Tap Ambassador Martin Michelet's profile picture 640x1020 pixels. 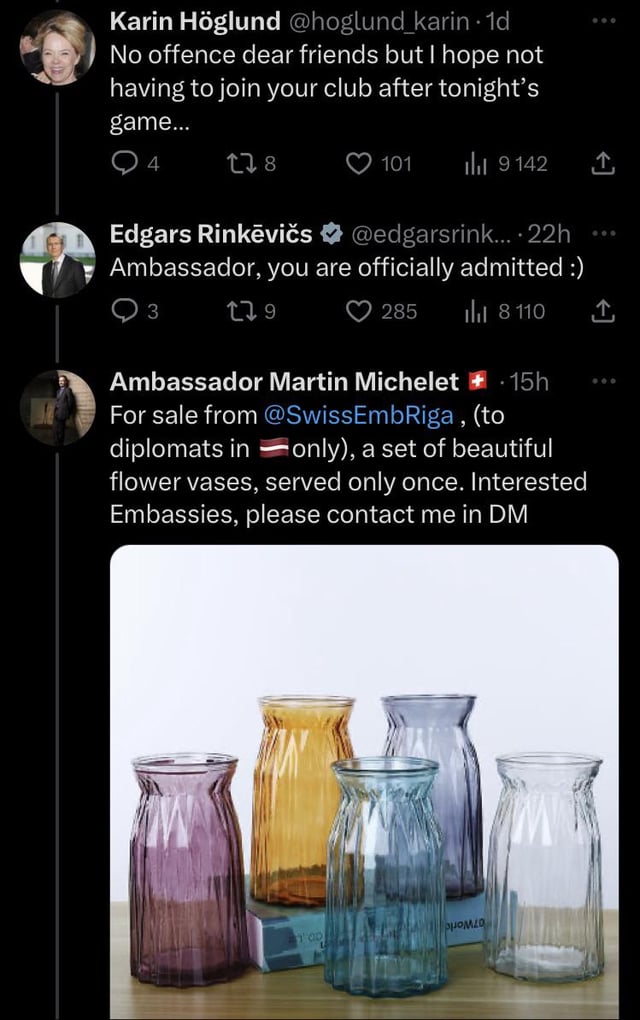tap(57, 407)
